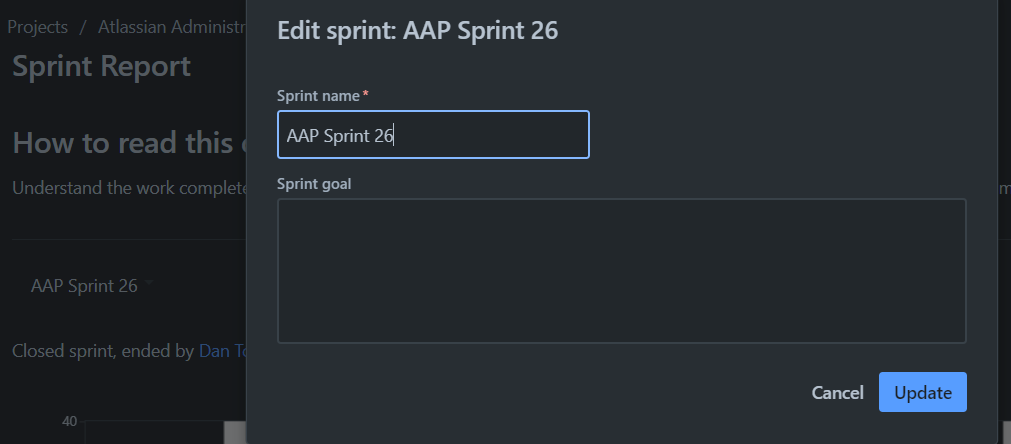Click into the Sprint goal text area
The width and height of the screenshot is (1011, 444).
[x=621, y=271]
